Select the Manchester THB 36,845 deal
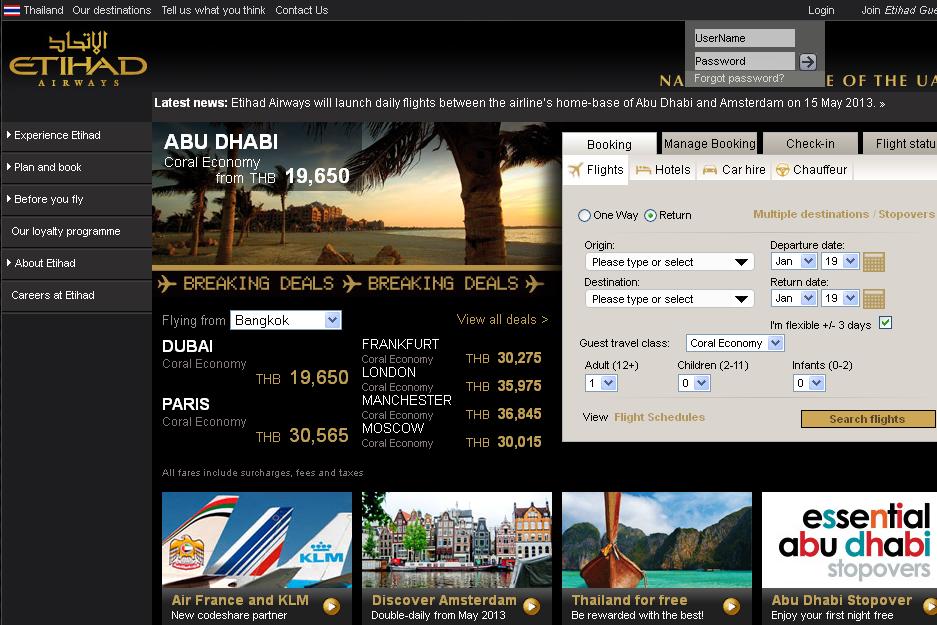Screen dimensions: 937x625 451,408
